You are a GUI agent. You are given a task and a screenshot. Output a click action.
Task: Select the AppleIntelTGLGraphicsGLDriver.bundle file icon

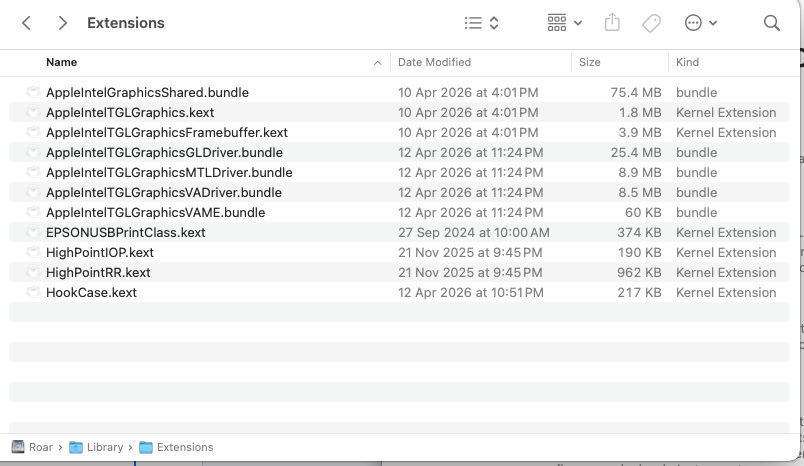[33, 152]
